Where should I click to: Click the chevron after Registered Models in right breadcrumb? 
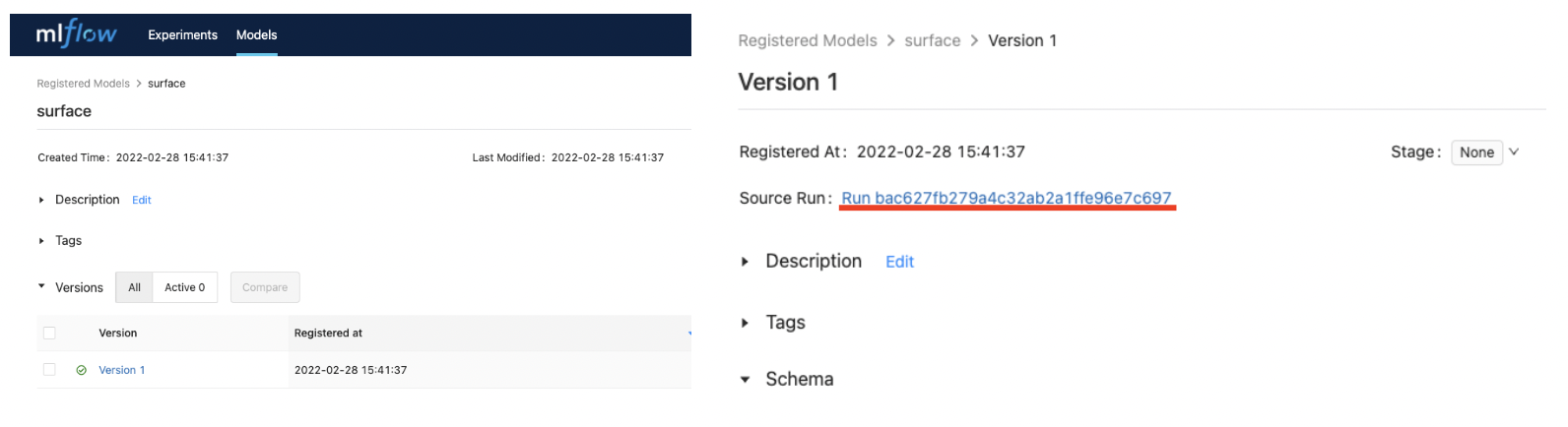pyautogui.click(x=891, y=40)
